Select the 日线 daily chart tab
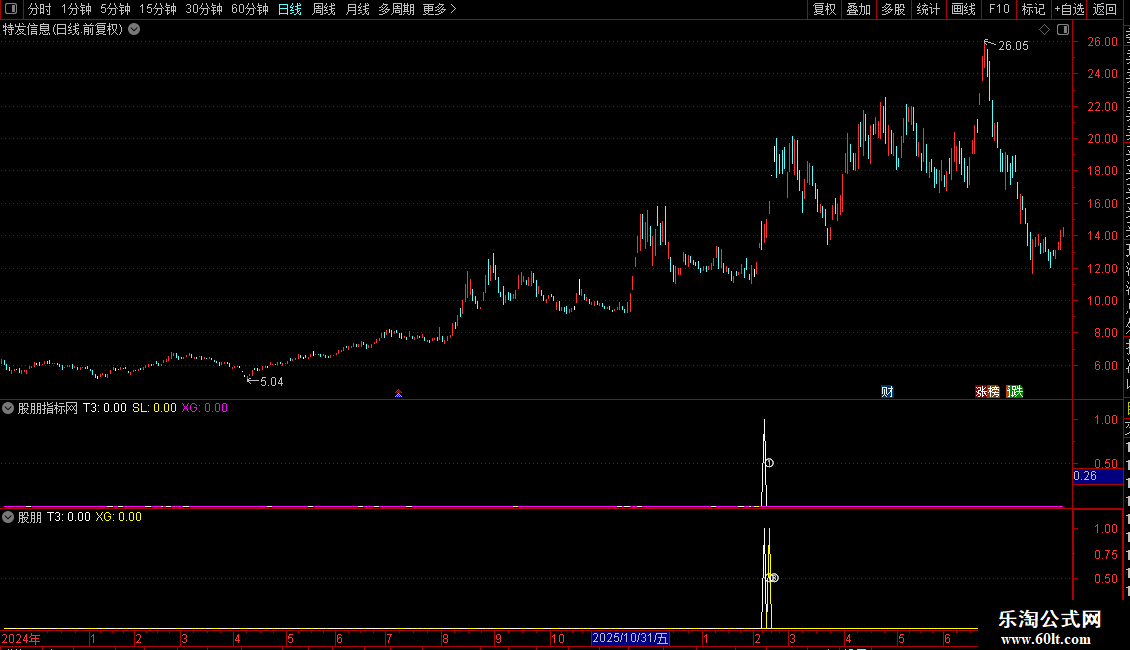 click(290, 9)
